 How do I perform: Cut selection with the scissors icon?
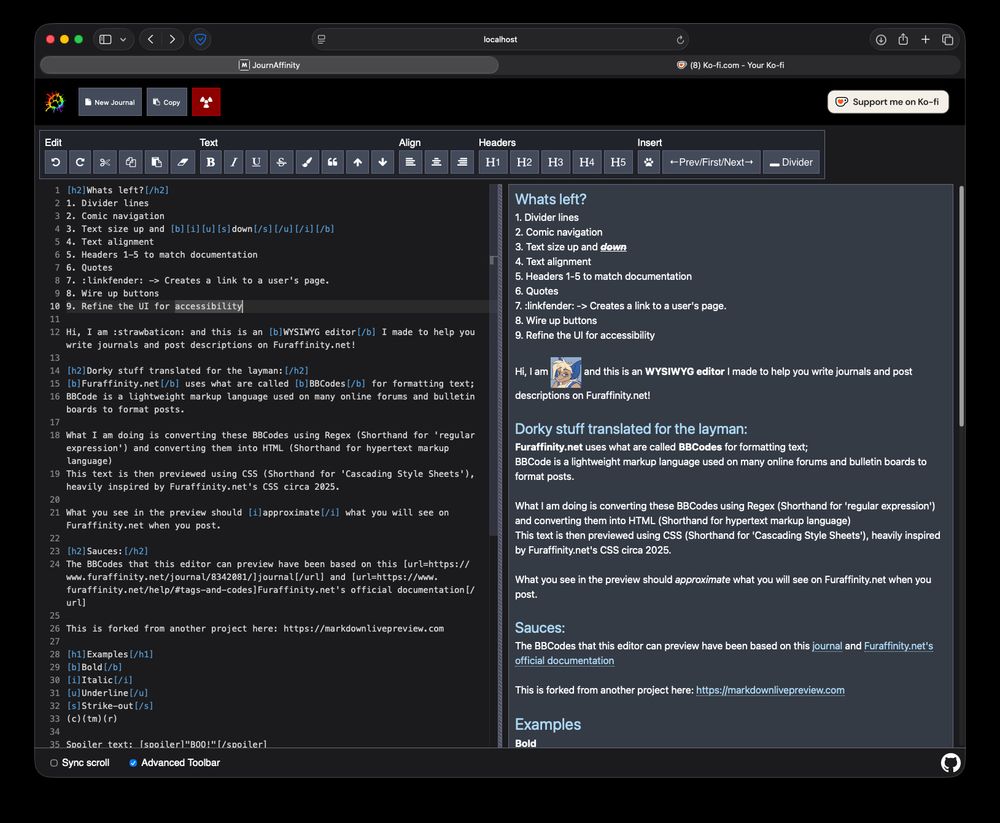[x=105, y=162]
